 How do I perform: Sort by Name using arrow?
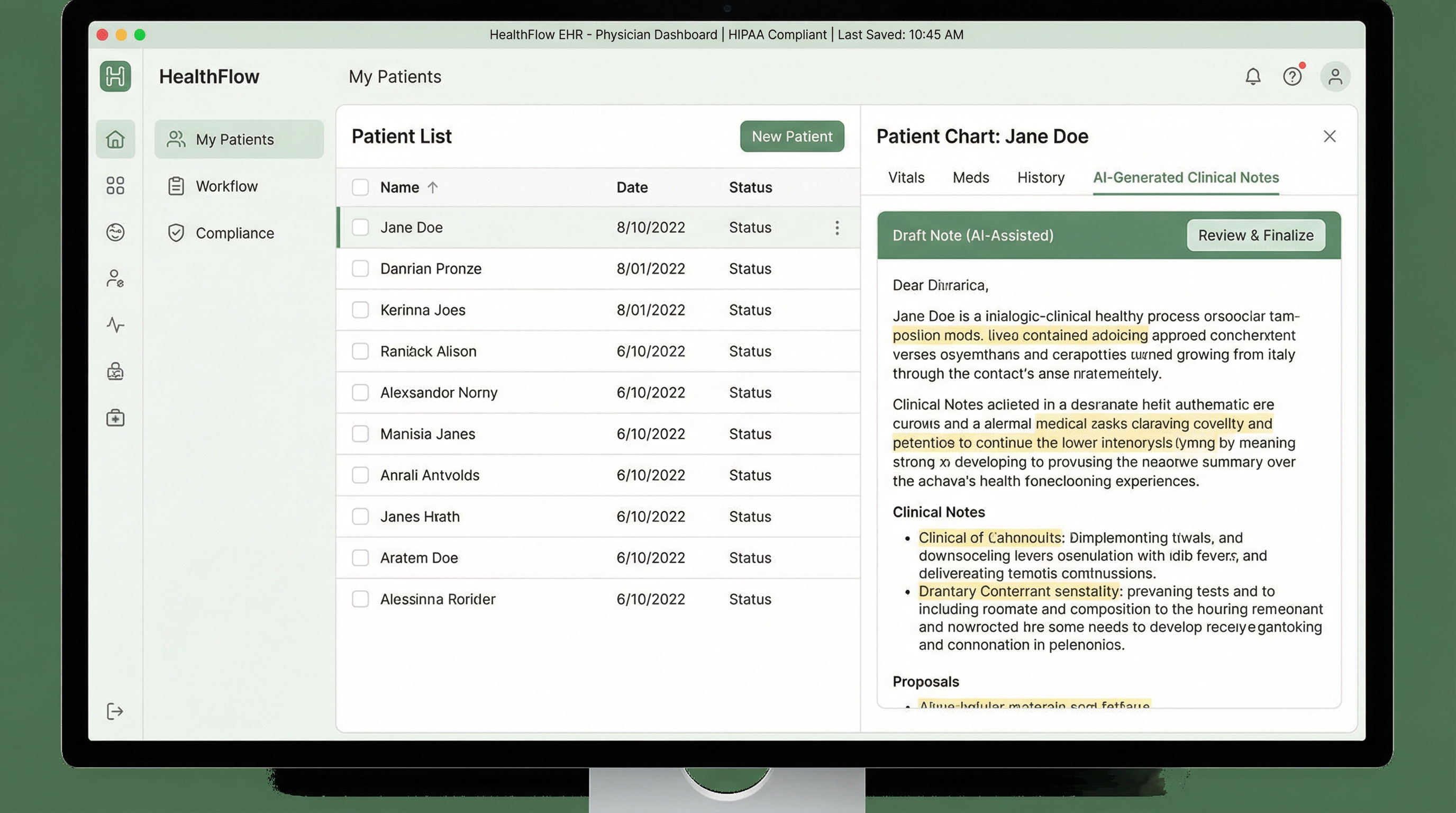click(x=432, y=187)
